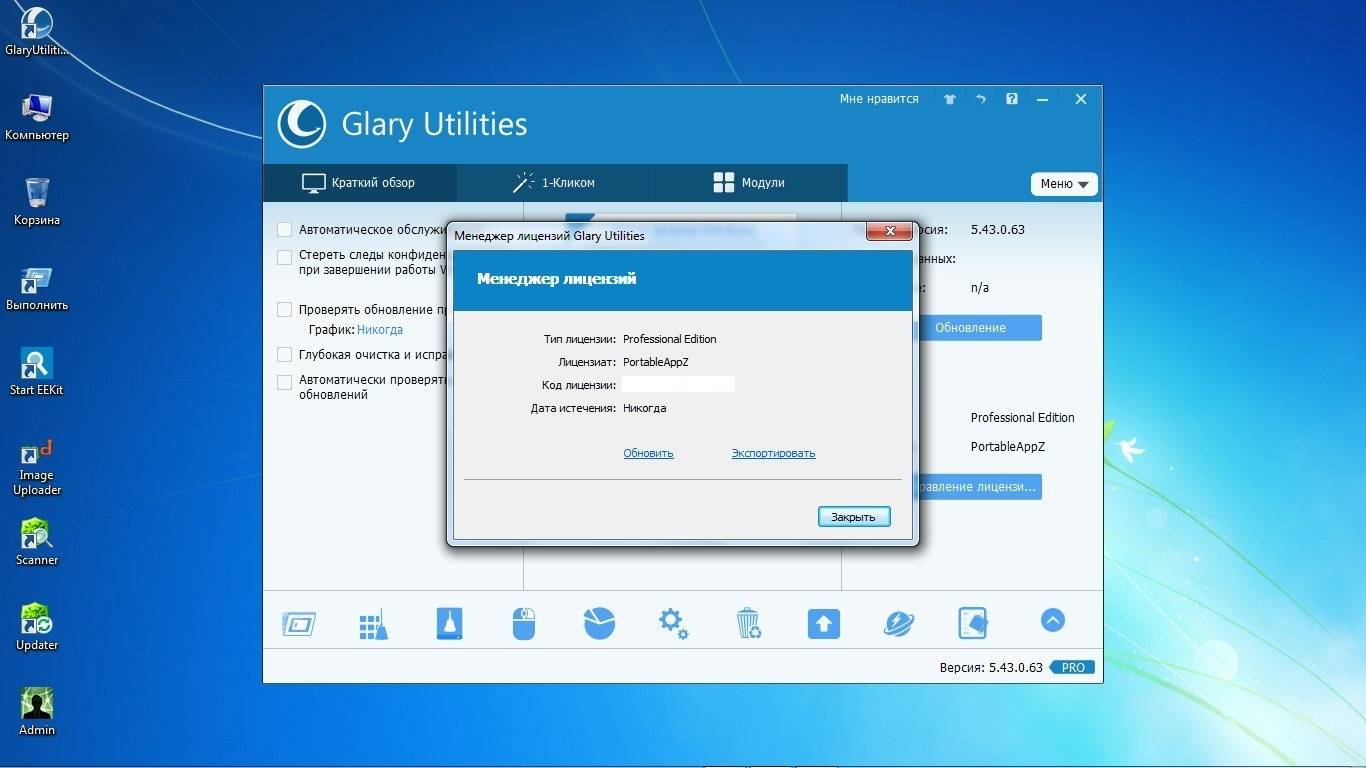This screenshot has height=768, width=1366.
Task: Click the Код лицензии input field
Action: click(x=678, y=385)
